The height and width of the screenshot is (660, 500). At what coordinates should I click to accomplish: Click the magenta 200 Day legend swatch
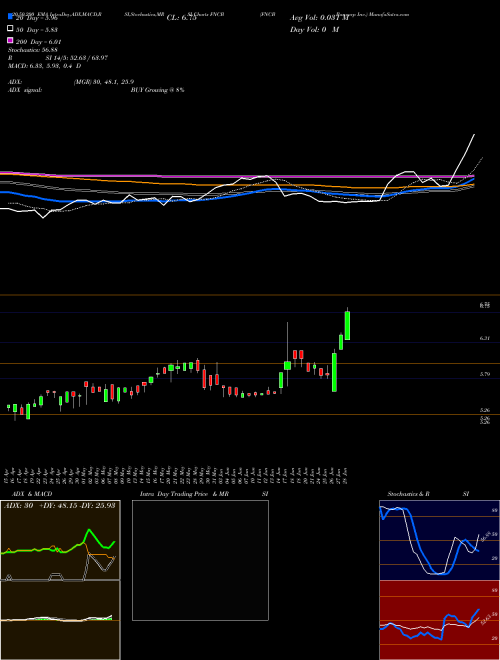click(x=11, y=40)
